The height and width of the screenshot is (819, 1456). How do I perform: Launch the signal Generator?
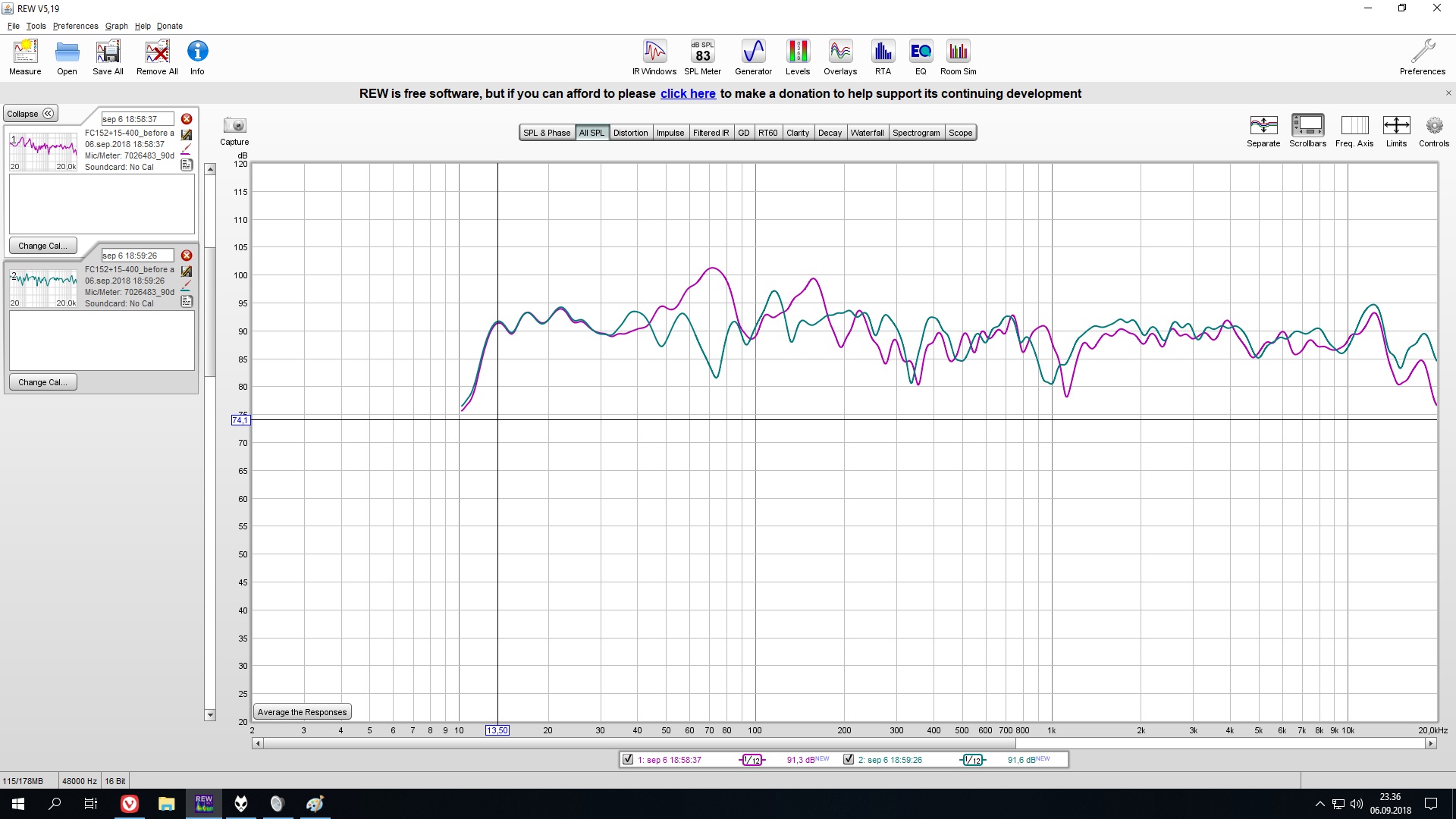click(x=753, y=58)
